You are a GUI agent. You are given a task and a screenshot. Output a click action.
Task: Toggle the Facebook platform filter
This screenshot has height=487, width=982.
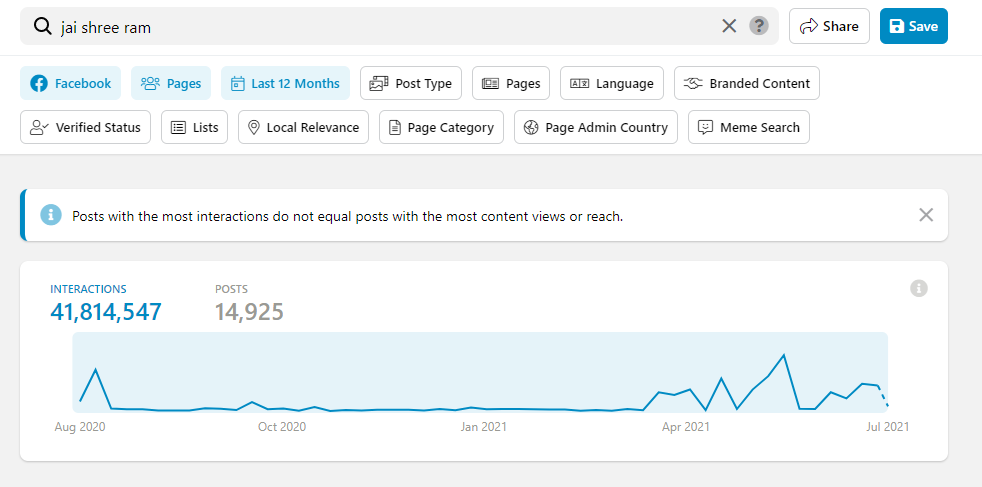(71, 83)
